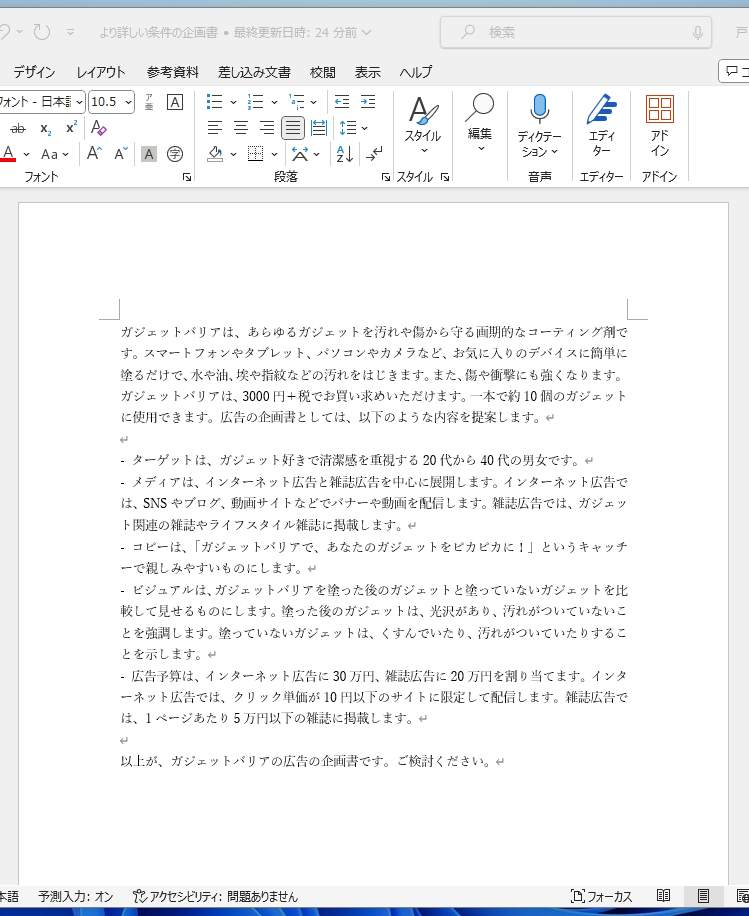Screen dimensions: 749x916
Task: Expand the shading color dropdown arrow
Action: click(233, 154)
